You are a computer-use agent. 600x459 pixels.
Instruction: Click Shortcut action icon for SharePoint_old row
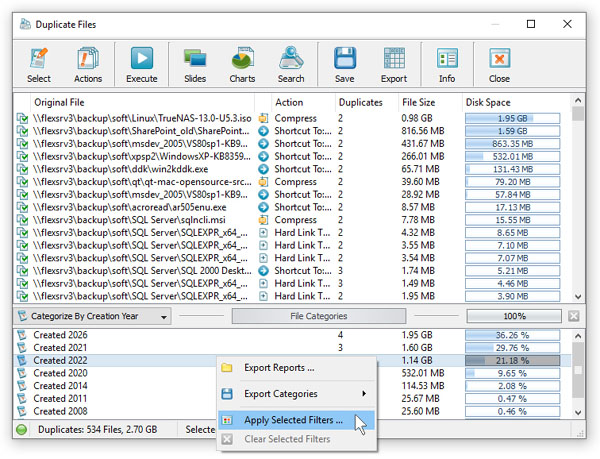(x=263, y=131)
